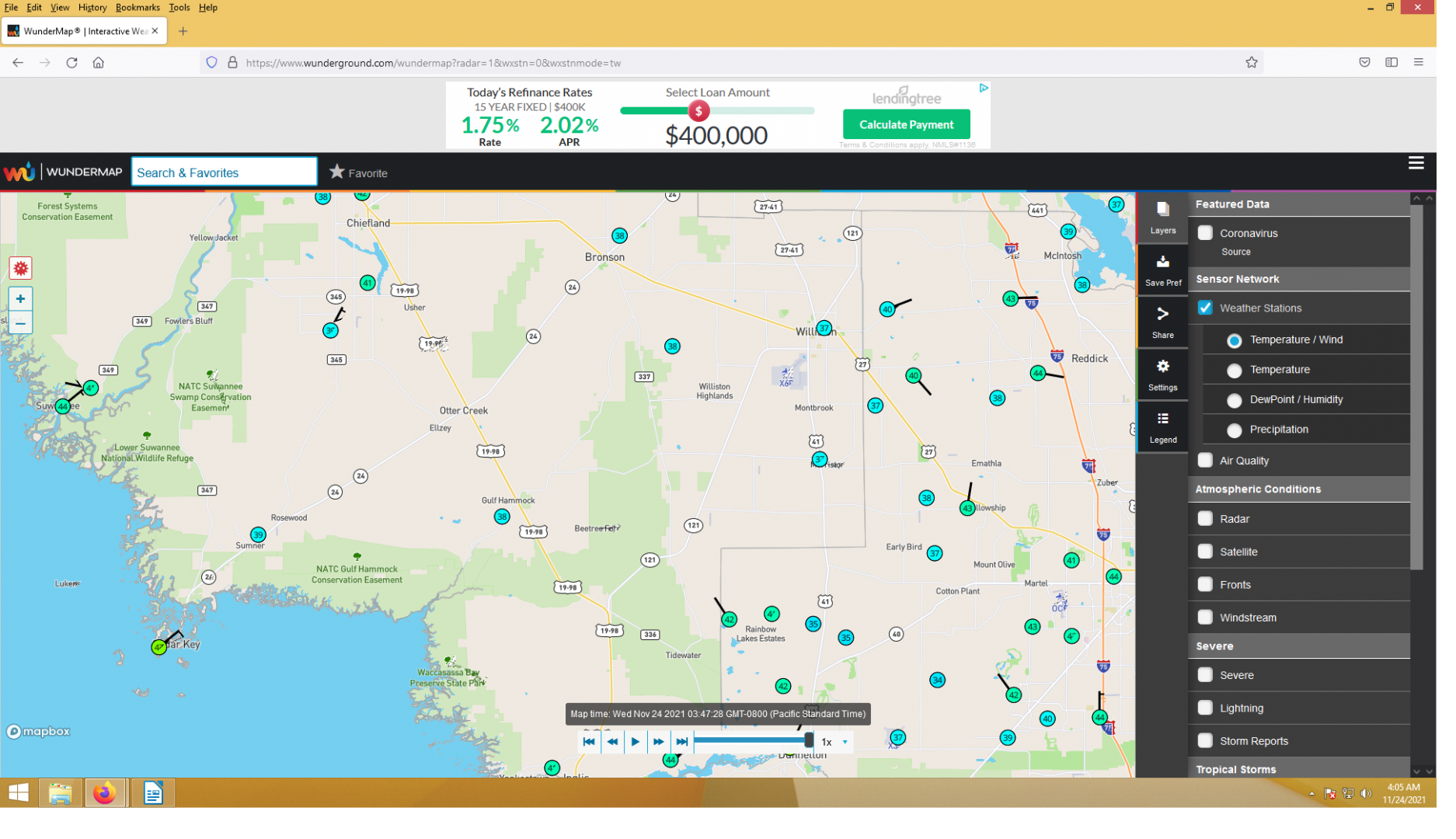
Task: Open the History menu
Action: coord(93,8)
